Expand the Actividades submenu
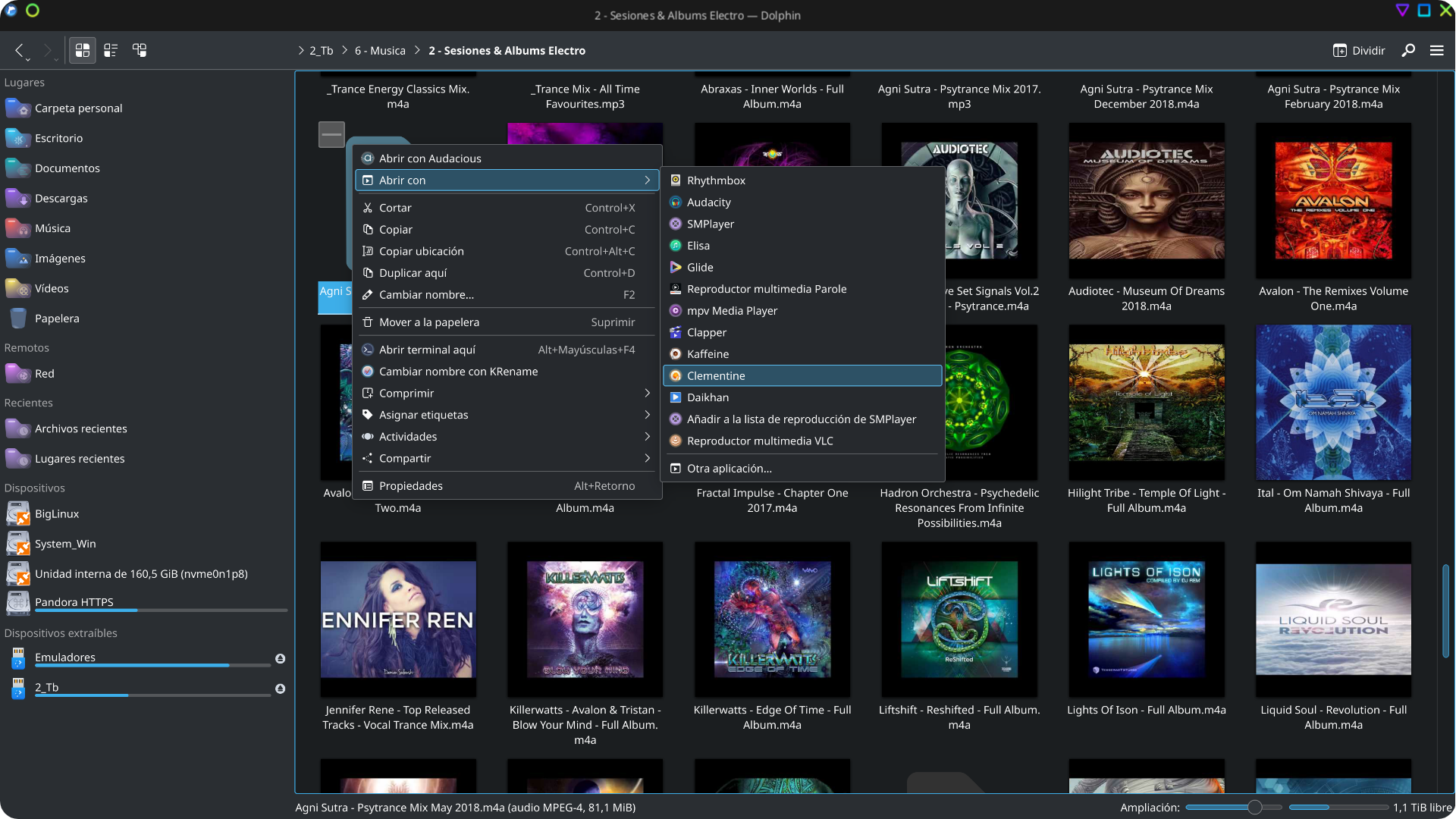Viewport: 1456px width, 819px height. click(x=507, y=437)
